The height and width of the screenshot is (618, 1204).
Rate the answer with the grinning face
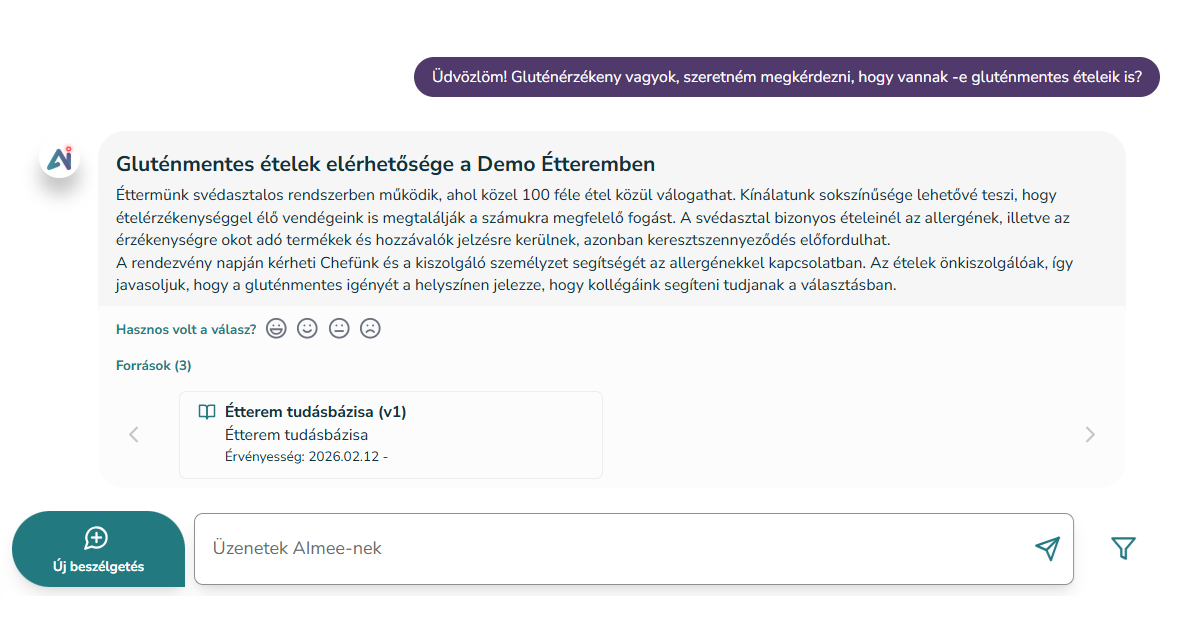pyautogui.click(x=276, y=328)
